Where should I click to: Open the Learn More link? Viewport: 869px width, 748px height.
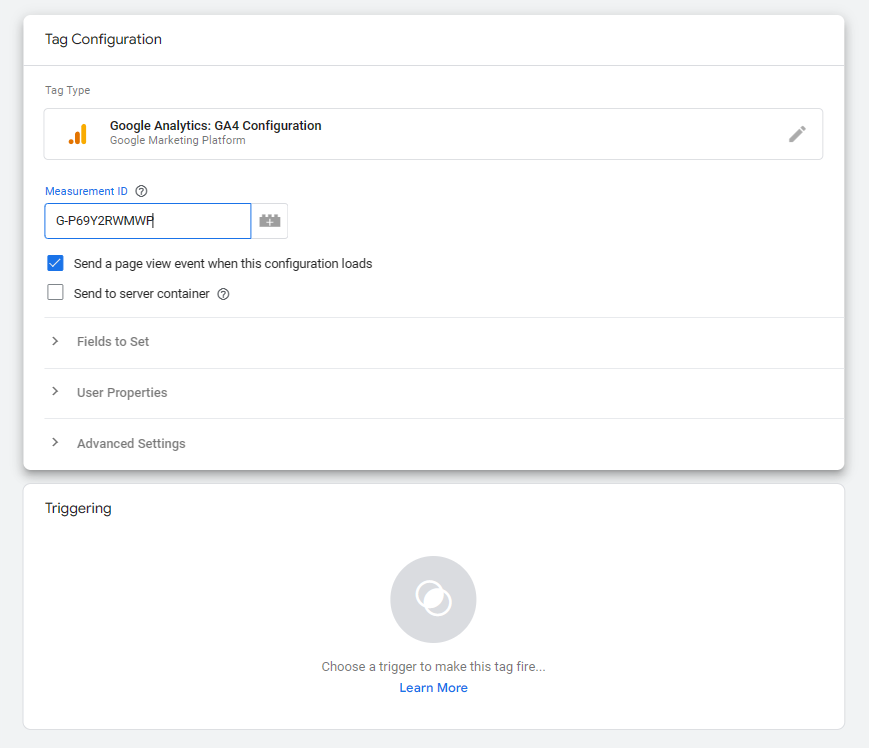tap(433, 688)
